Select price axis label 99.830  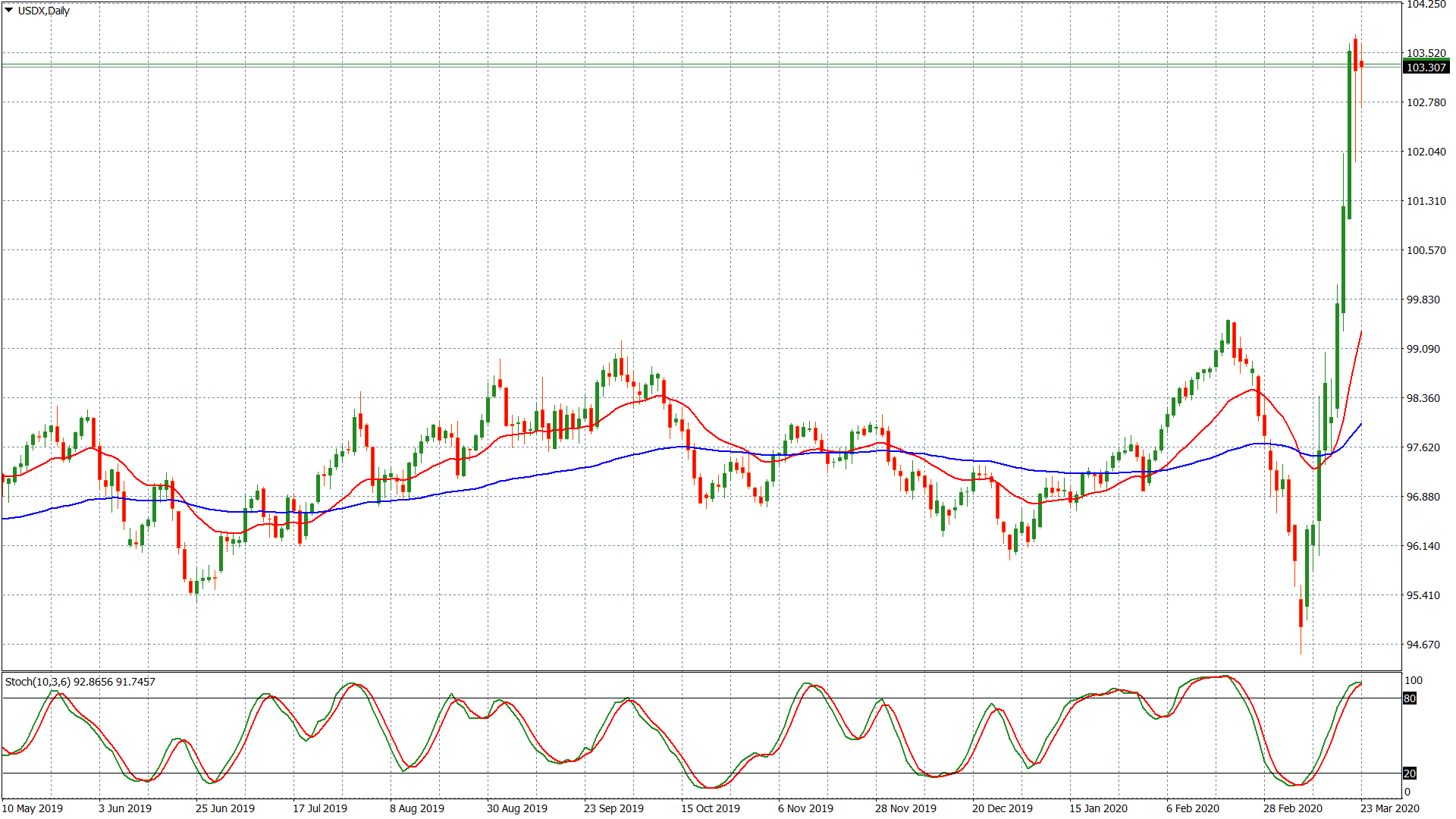click(x=1423, y=300)
